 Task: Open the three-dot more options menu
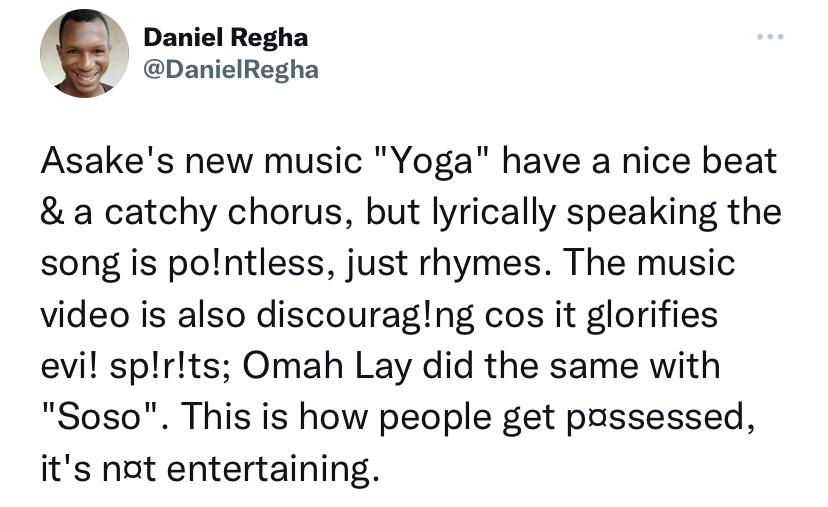[x=770, y=36]
